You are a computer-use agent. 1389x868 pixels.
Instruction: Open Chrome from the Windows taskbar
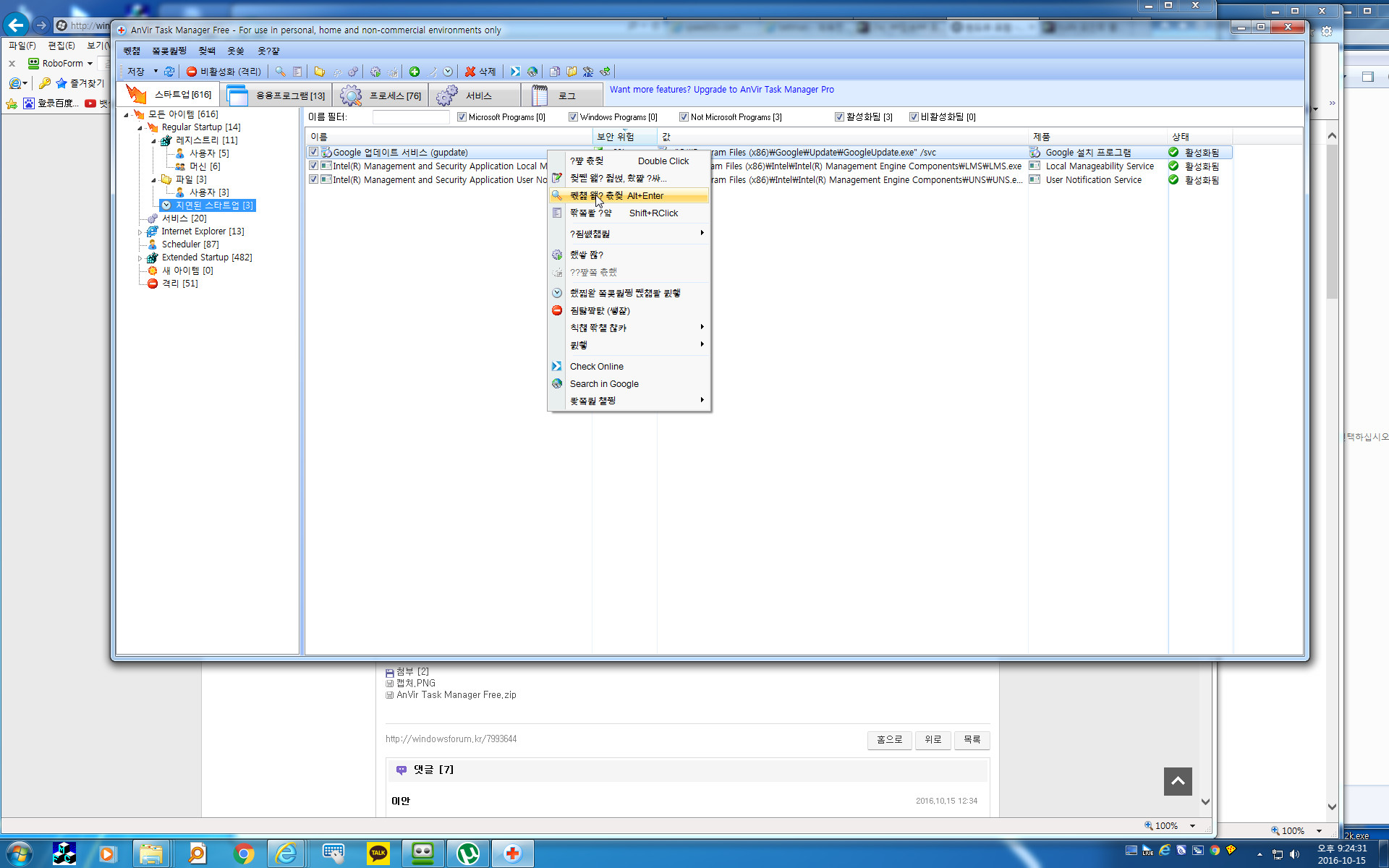244,854
